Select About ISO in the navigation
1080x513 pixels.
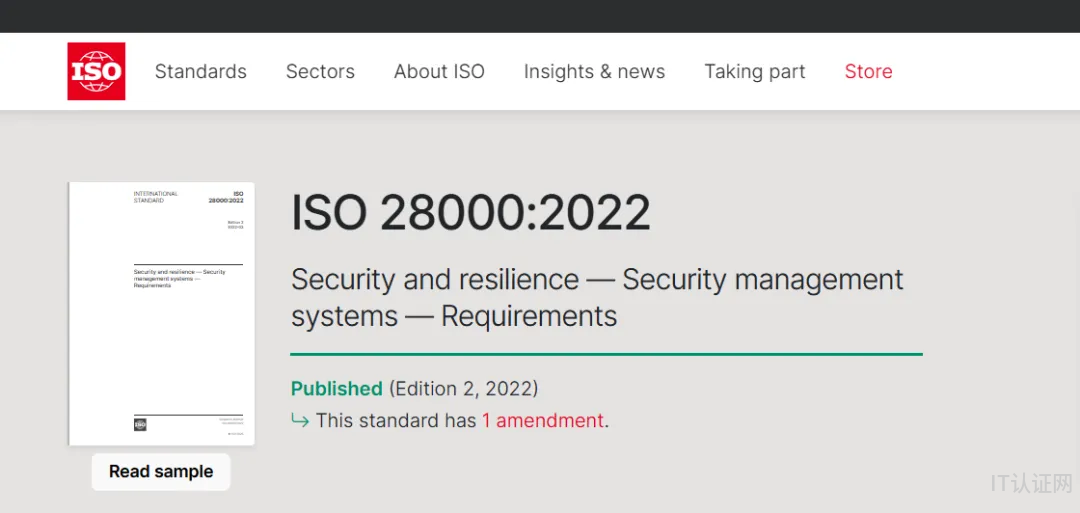click(439, 71)
